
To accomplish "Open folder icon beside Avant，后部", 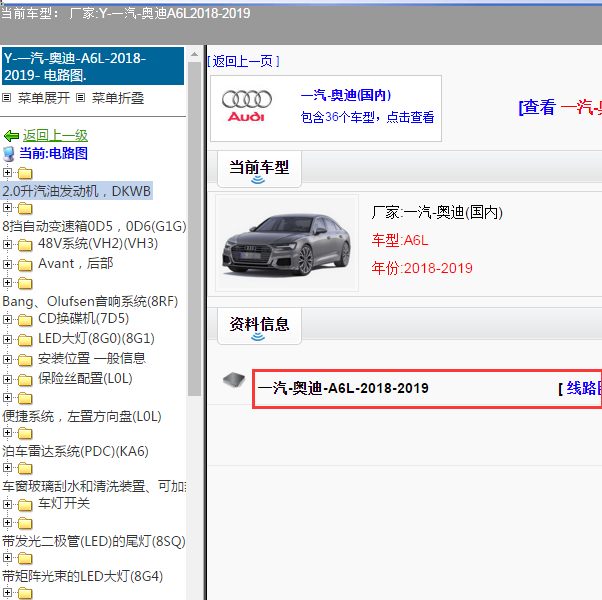I will [x=25, y=264].
